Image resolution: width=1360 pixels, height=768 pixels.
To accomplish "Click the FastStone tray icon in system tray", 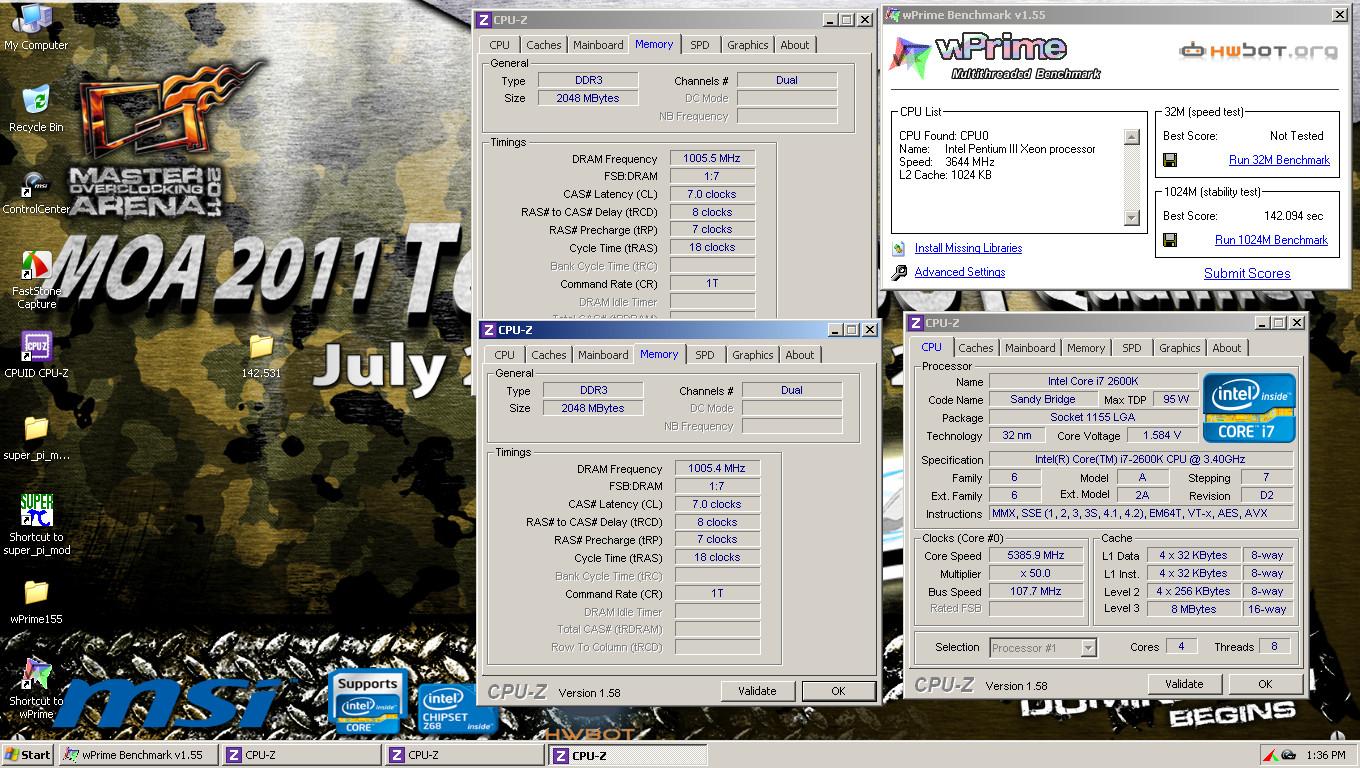I will tap(1269, 754).
